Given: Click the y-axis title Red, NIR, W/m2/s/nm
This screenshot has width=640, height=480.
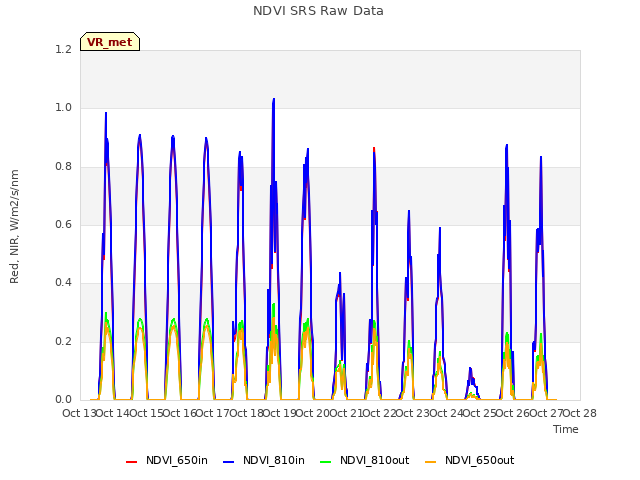Looking at the screenshot, I should tap(14, 227).
